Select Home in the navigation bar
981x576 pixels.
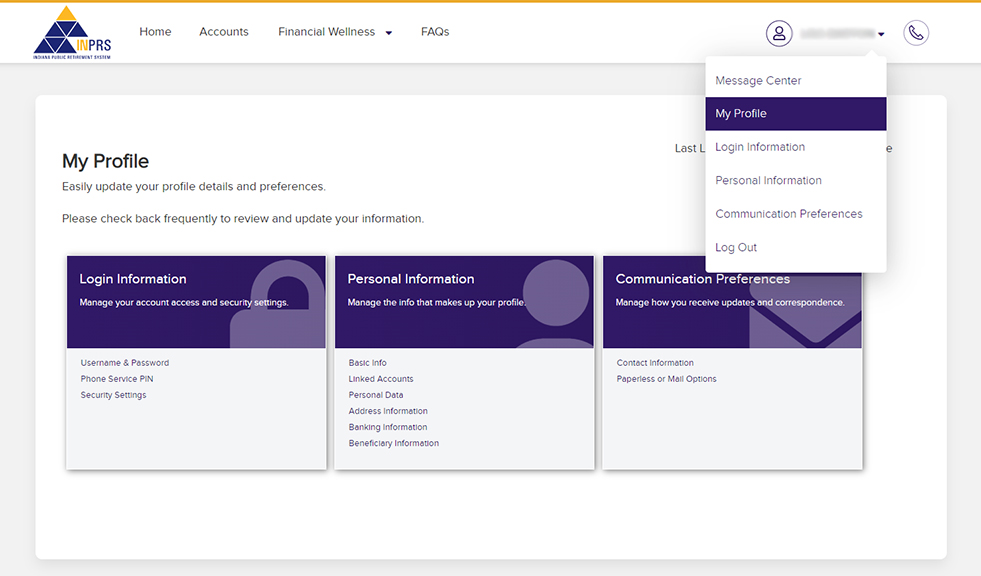point(155,31)
